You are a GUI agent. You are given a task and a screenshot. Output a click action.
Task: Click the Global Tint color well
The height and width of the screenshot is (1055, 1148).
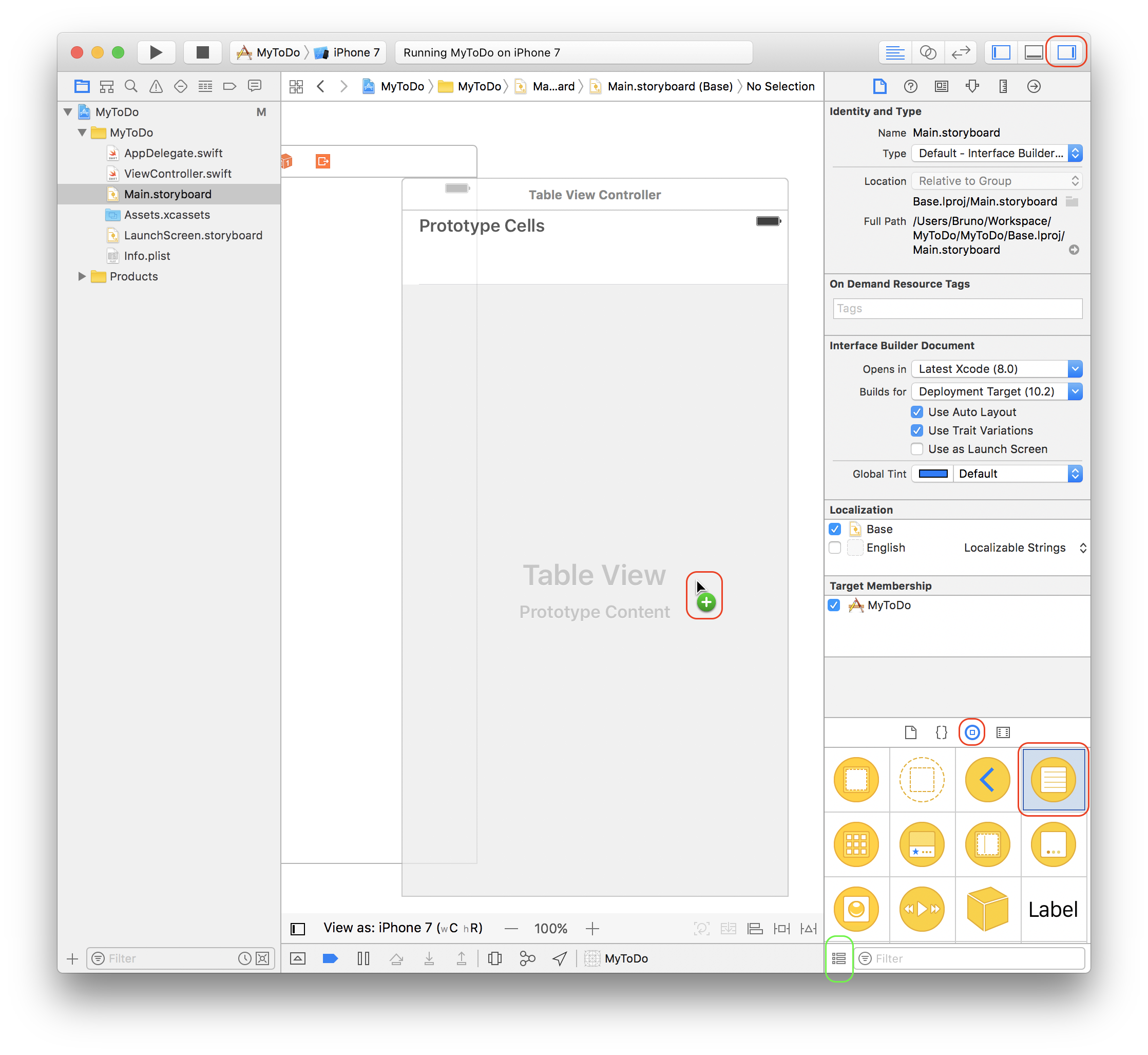point(933,474)
